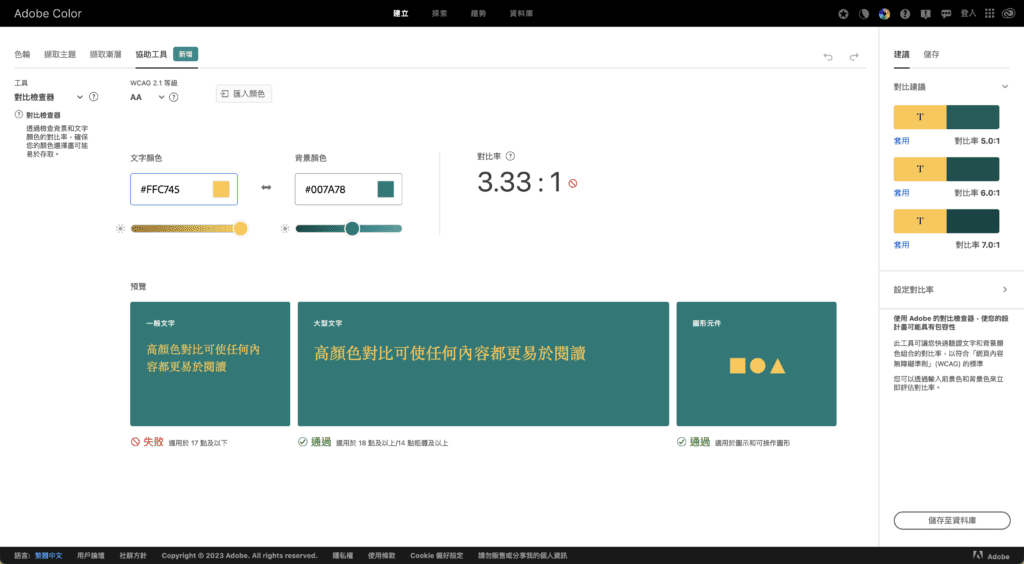Swap text and background colors arrow
The height and width of the screenshot is (564, 1024).
(266, 188)
